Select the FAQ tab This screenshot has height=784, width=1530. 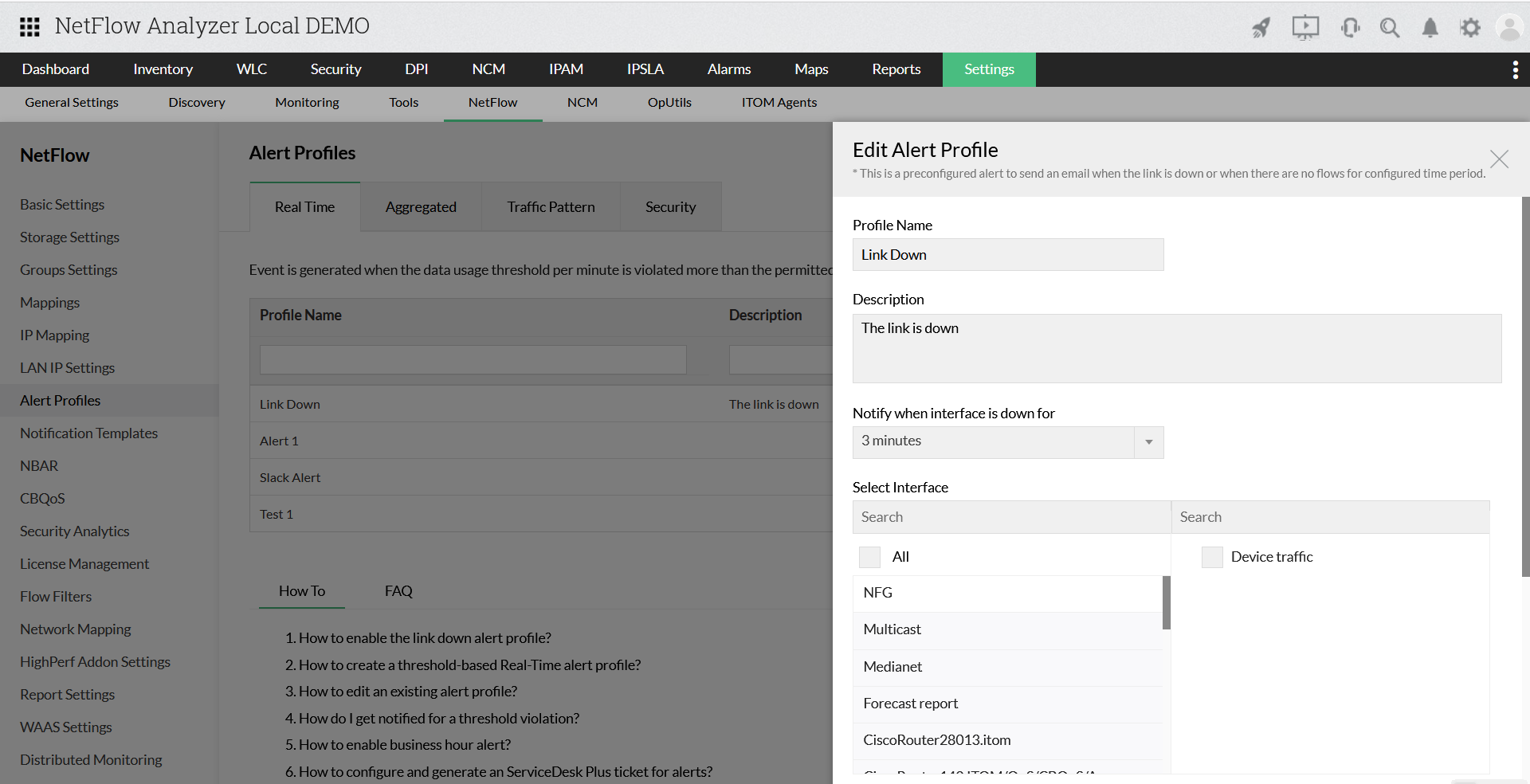click(x=398, y=591)
